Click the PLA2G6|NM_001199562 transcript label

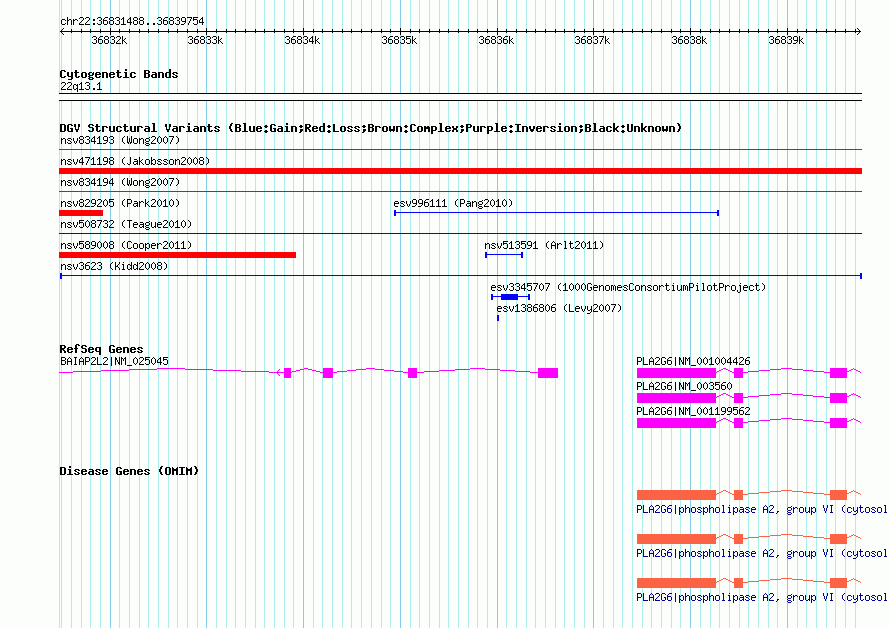coord(693,411)
